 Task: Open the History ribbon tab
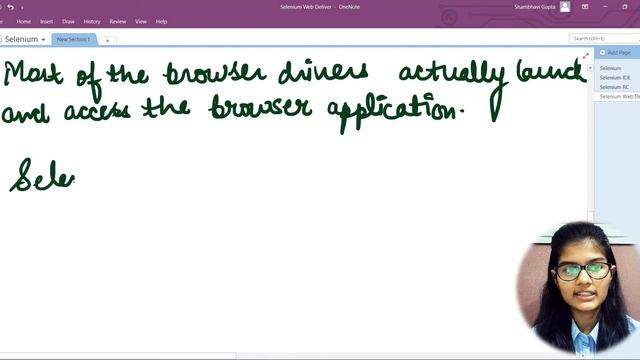pos(92,22)
